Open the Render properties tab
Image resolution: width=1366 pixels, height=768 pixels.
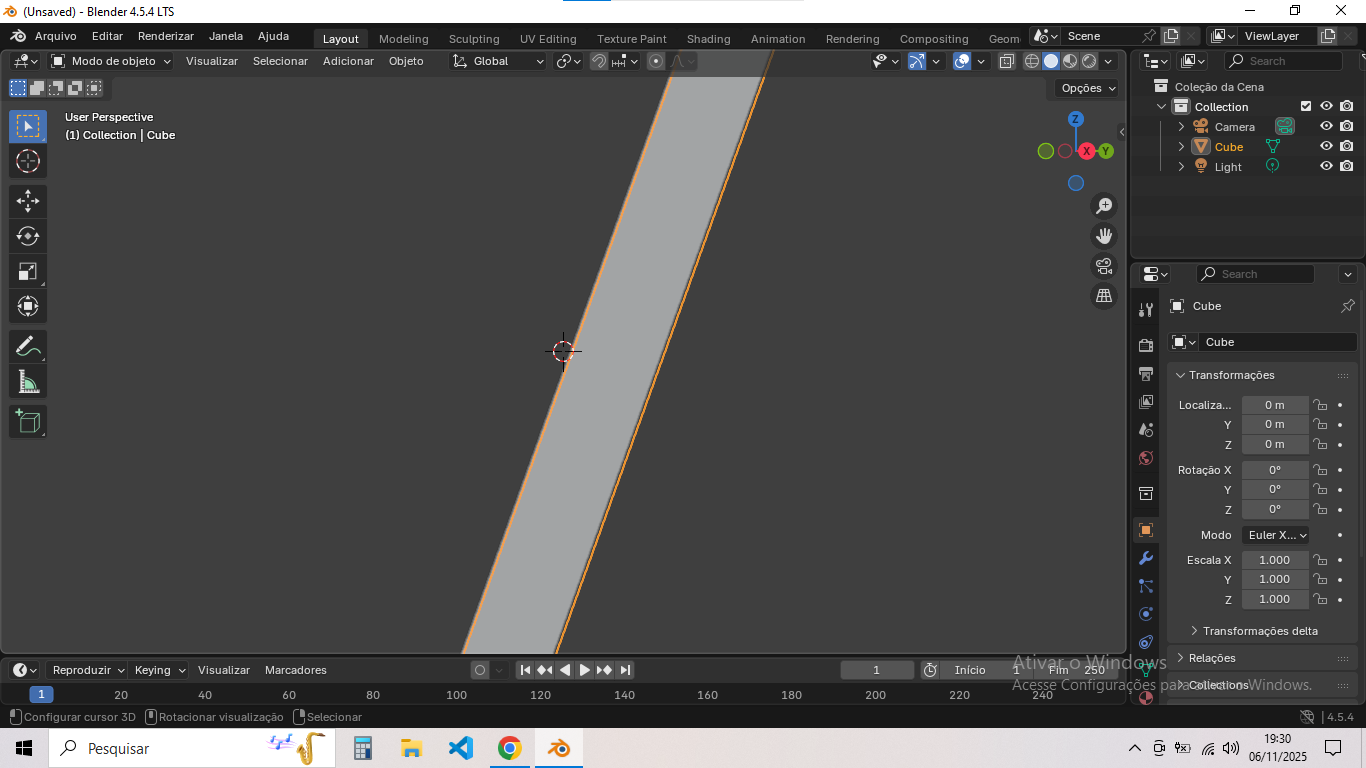(1146, 345)
